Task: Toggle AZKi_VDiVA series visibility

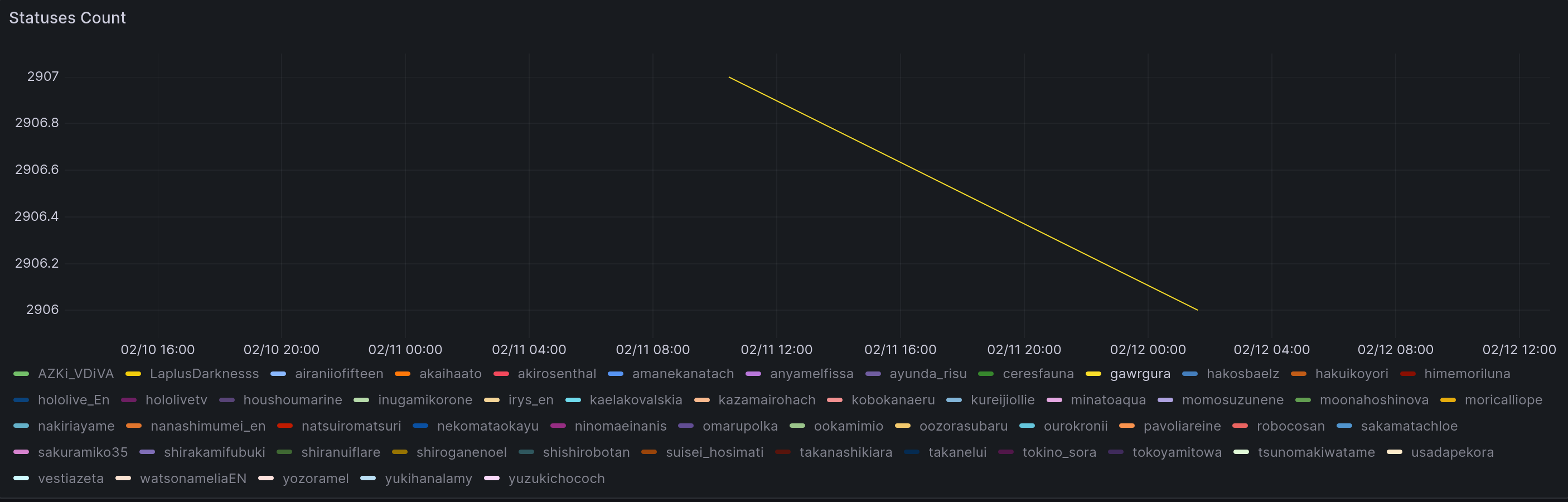Action: click(x=75, y=374)
